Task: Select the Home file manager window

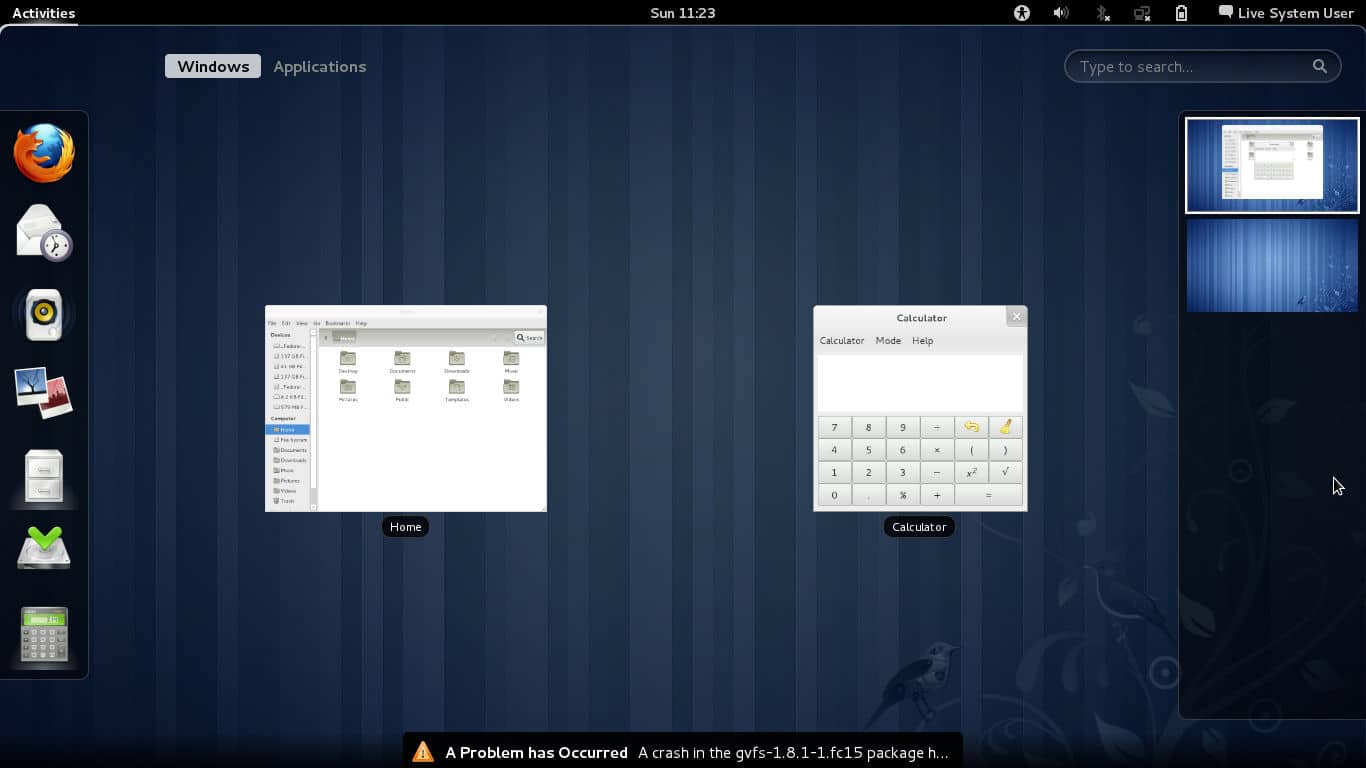Action: tap(406, 409)
